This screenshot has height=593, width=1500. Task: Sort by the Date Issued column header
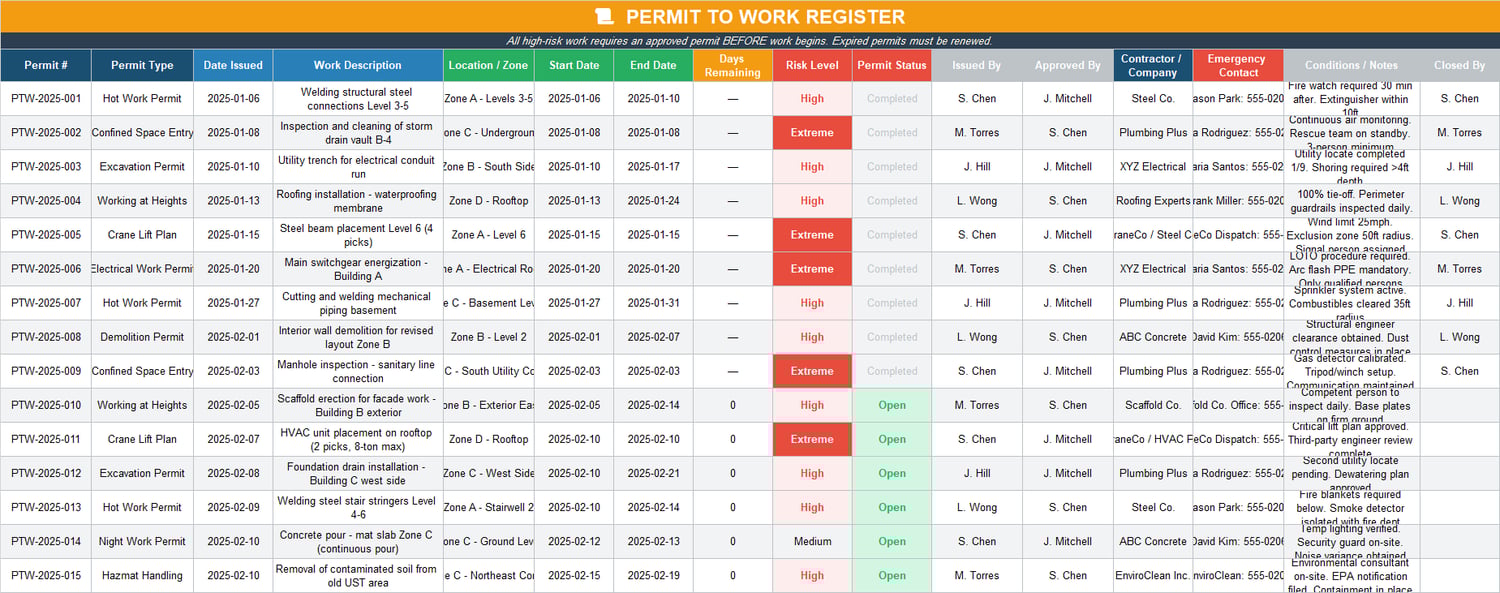pyautogui.click(x=232, y=64)
